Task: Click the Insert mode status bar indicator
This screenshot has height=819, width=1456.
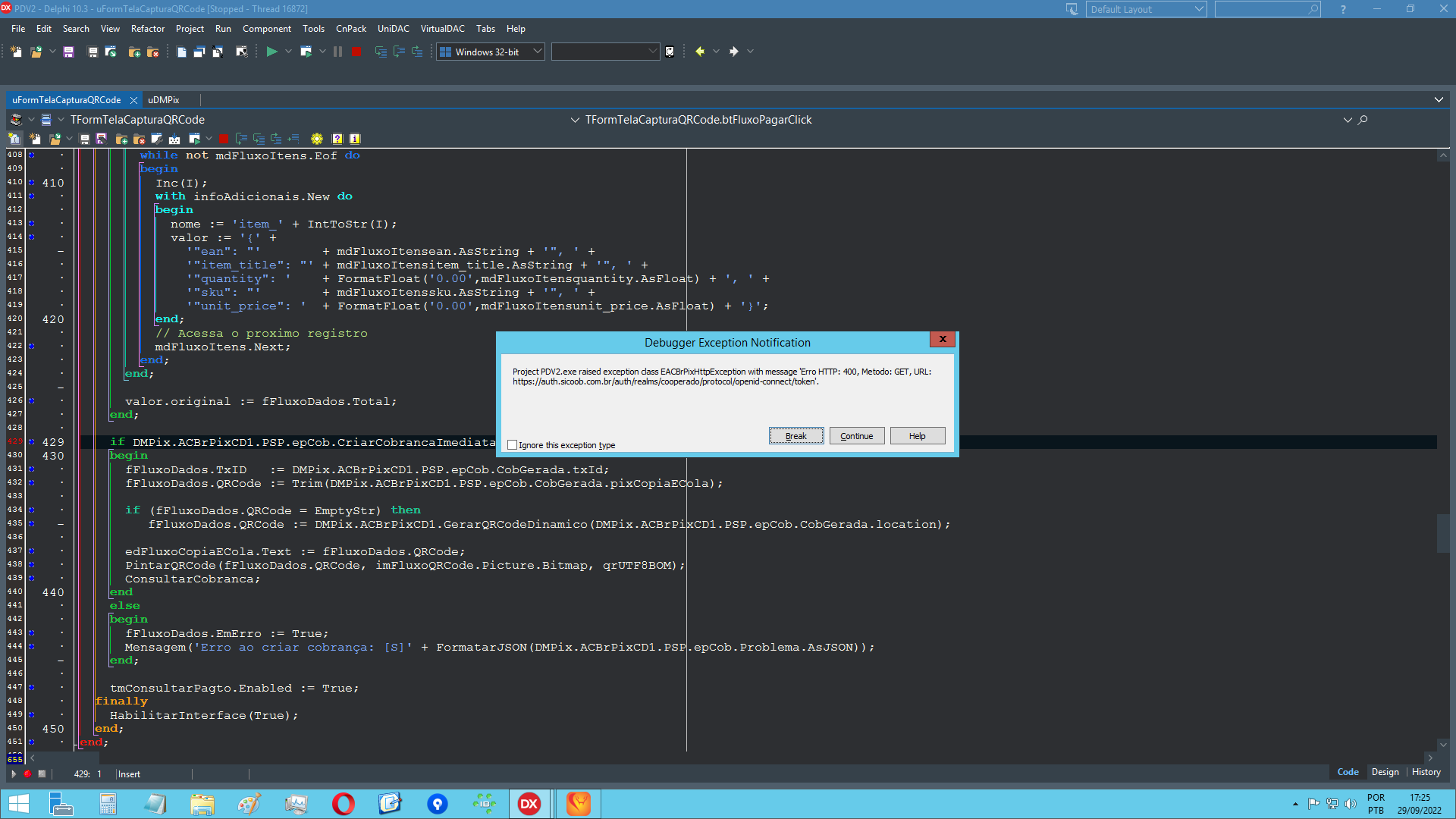Action: click(x=129, y=774)
